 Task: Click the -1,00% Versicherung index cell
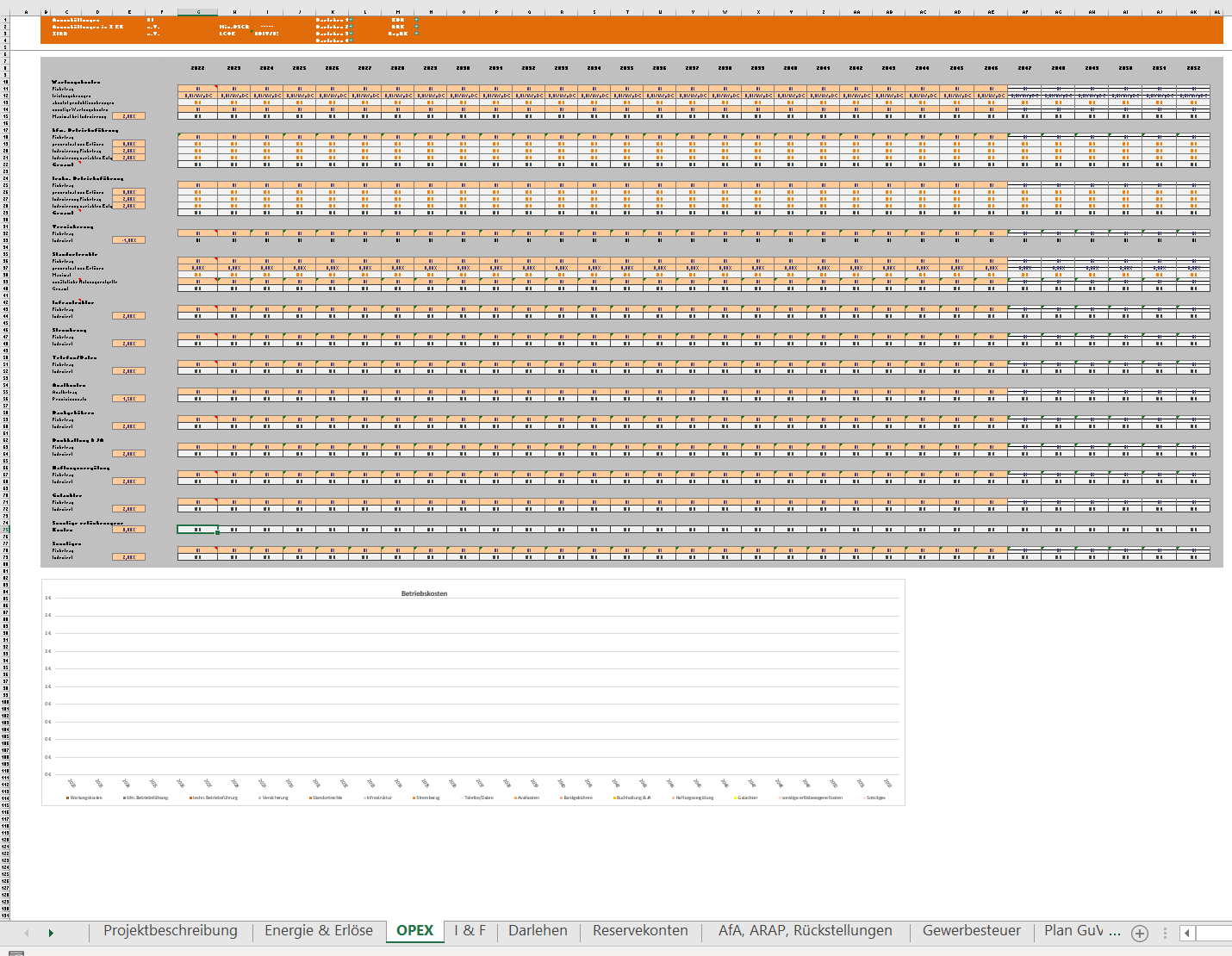pyautogui.click(x=129, y=240)
